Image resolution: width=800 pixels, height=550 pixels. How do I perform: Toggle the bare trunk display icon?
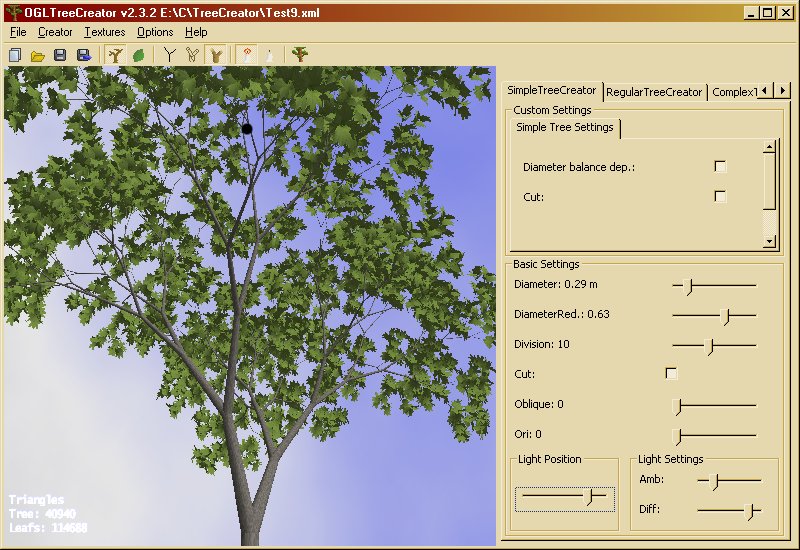tap(116, 55)
